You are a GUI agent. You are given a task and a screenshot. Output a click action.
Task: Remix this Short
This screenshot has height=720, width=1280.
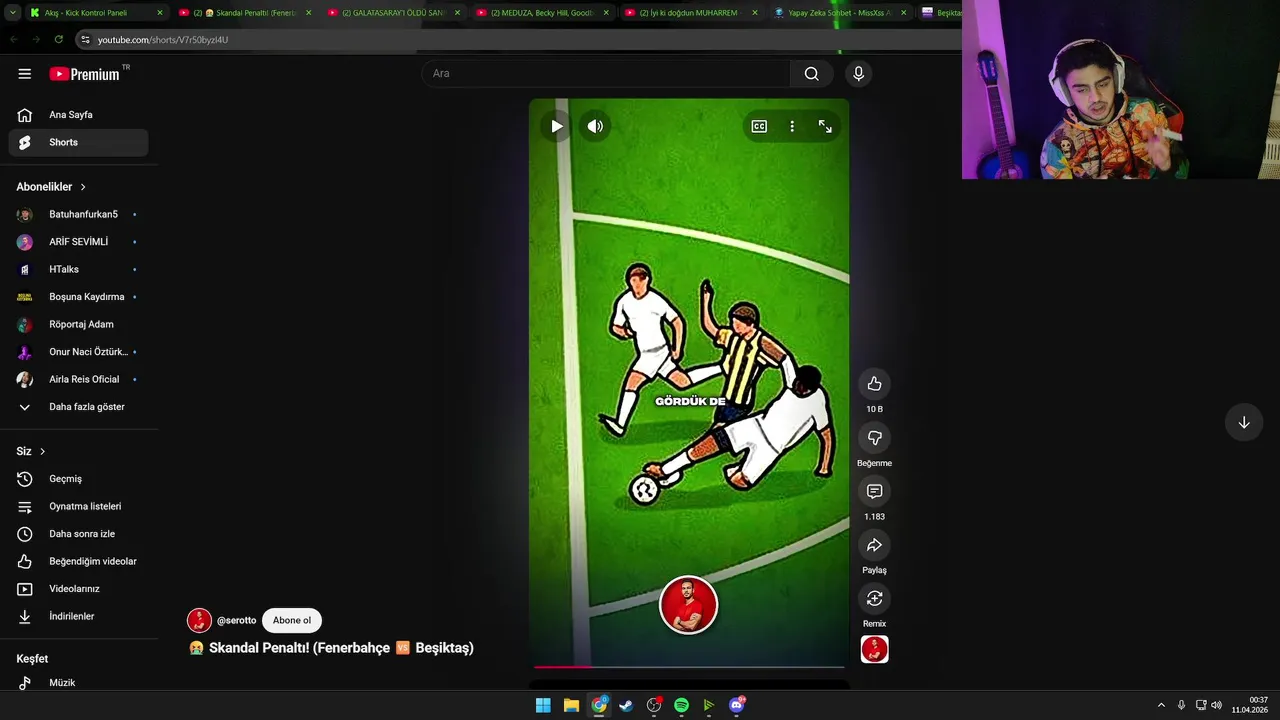(x=874, y=598)
